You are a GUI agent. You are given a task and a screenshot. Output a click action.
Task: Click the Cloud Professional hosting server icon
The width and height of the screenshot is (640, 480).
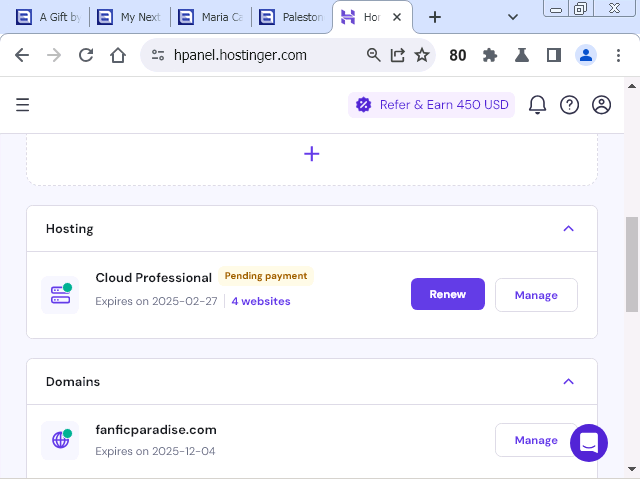[60, 295]
